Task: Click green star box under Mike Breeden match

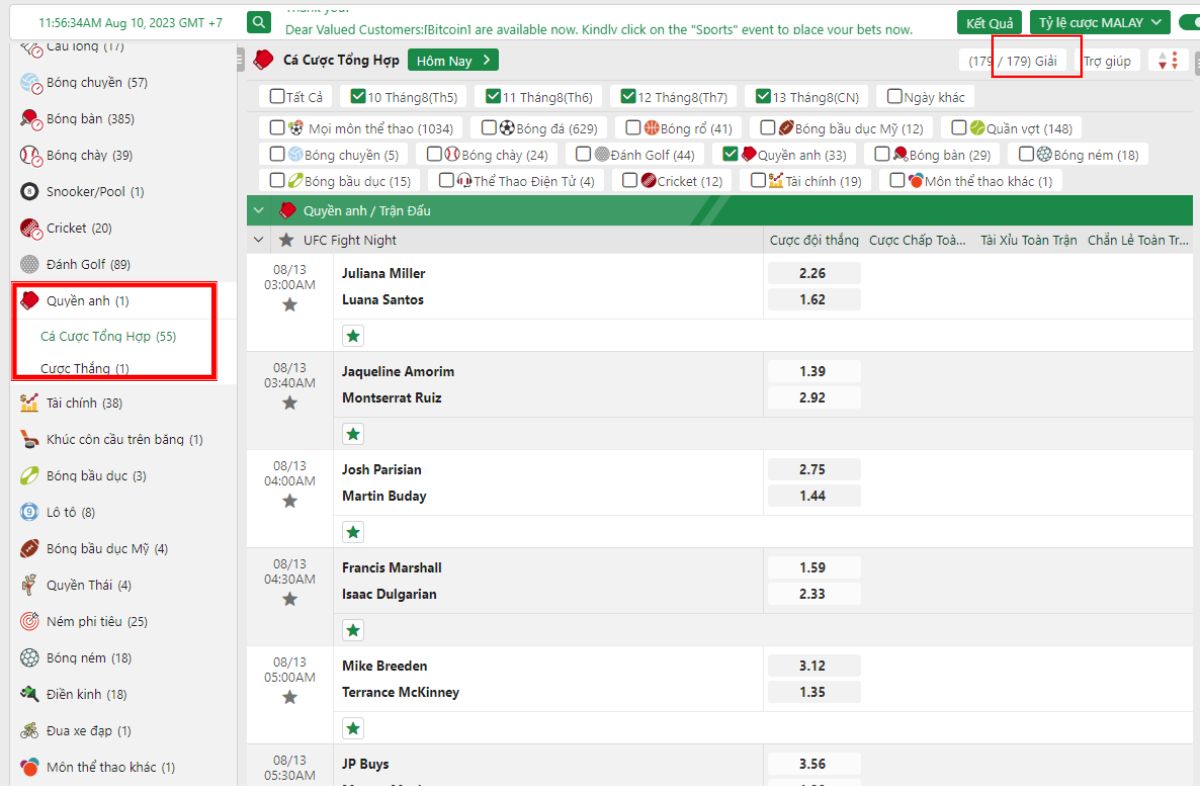Action: point(353,728)
